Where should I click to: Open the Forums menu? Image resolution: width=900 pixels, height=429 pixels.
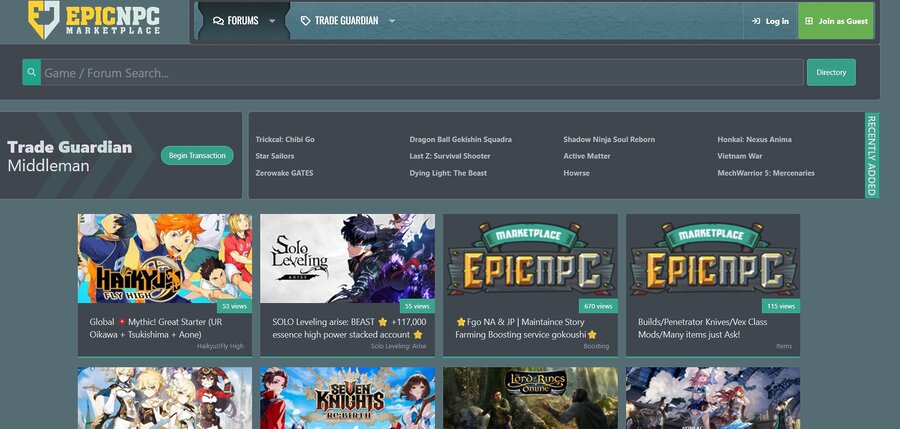click(236, 21)
